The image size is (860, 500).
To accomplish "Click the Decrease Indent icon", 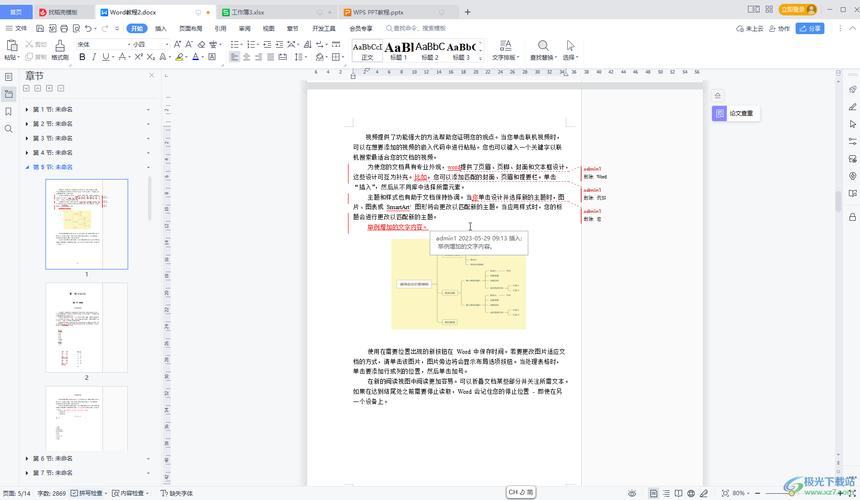I will pos(267,44).
